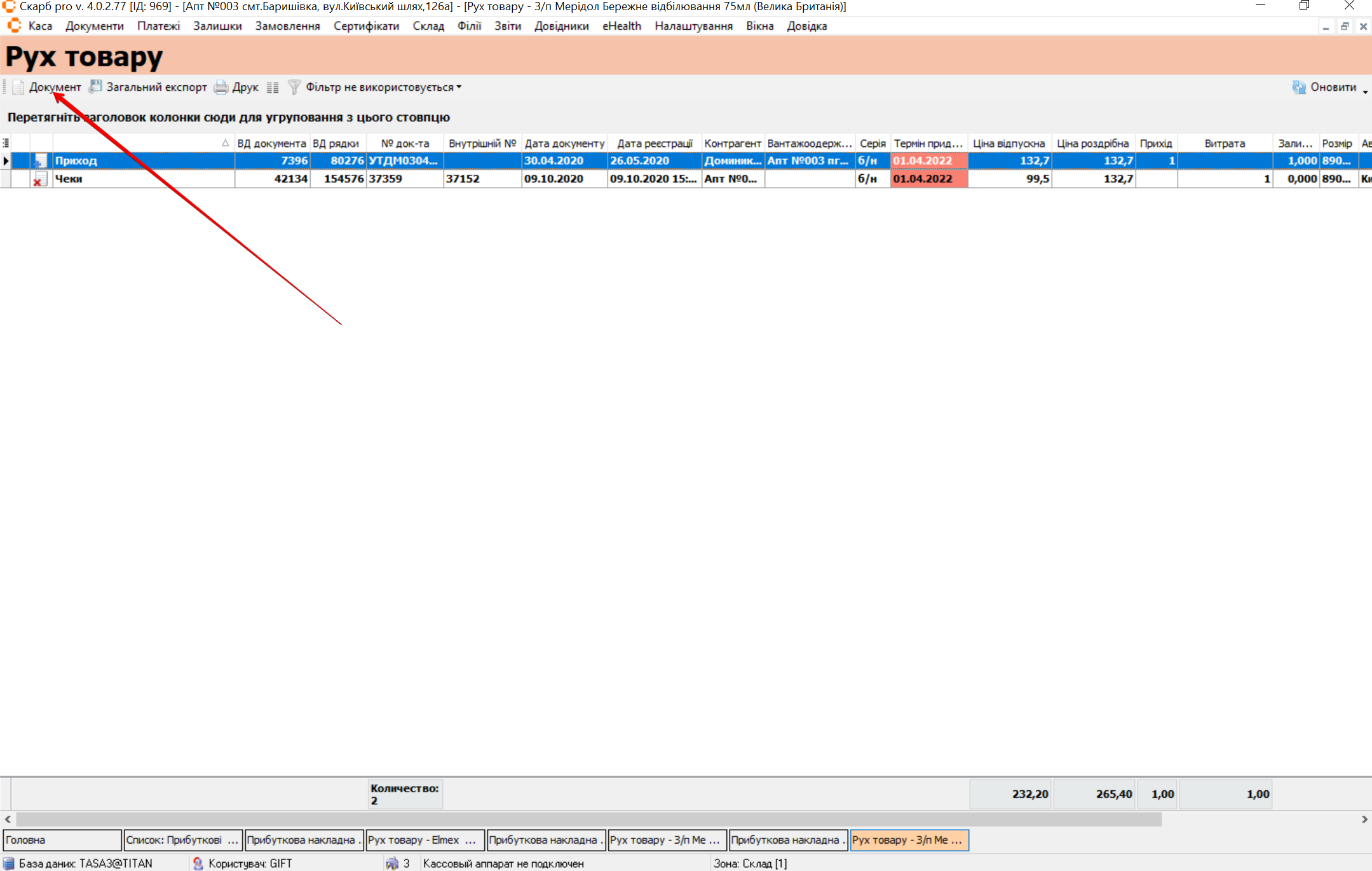
Task: Sort by Дата документу column header
Action: (x=564, y=144)
